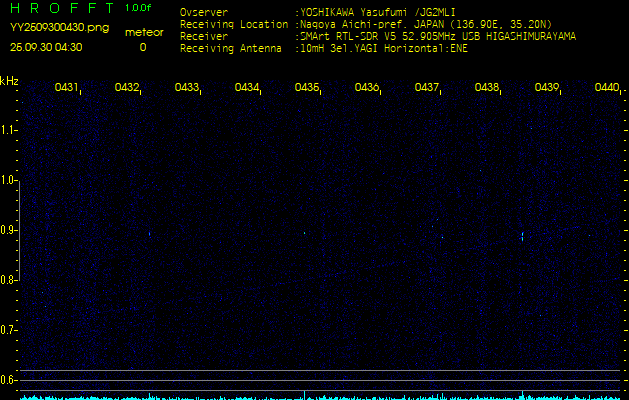Viewport: 629px width, 400px height.
Task: Select the YY2509300430.png filename text
Action: click(59, 28)
